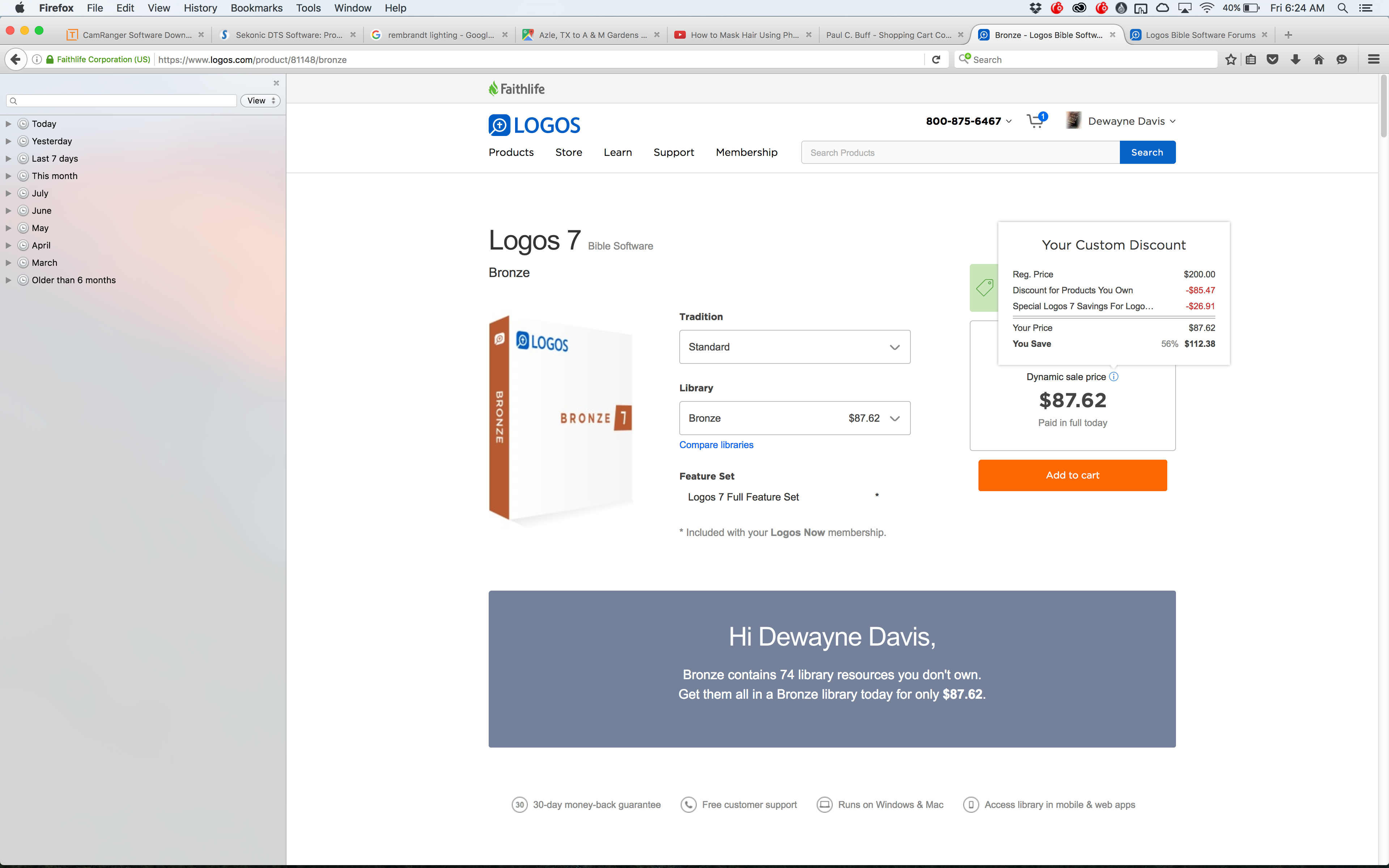
Task: Click the orange Add to cart button
Action: [x=1072, y=475]
